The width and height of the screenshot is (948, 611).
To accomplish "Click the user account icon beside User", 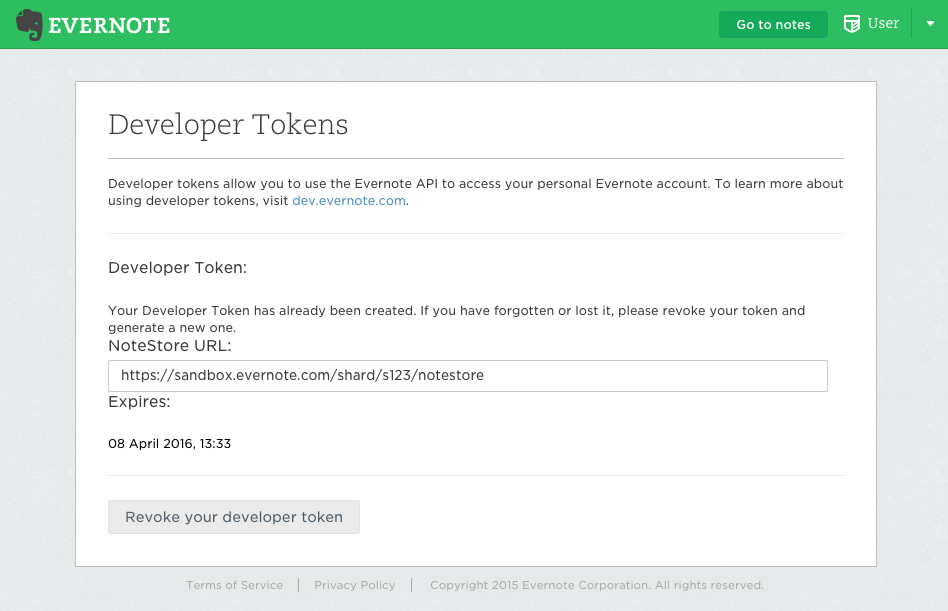I will click(852, 24).
